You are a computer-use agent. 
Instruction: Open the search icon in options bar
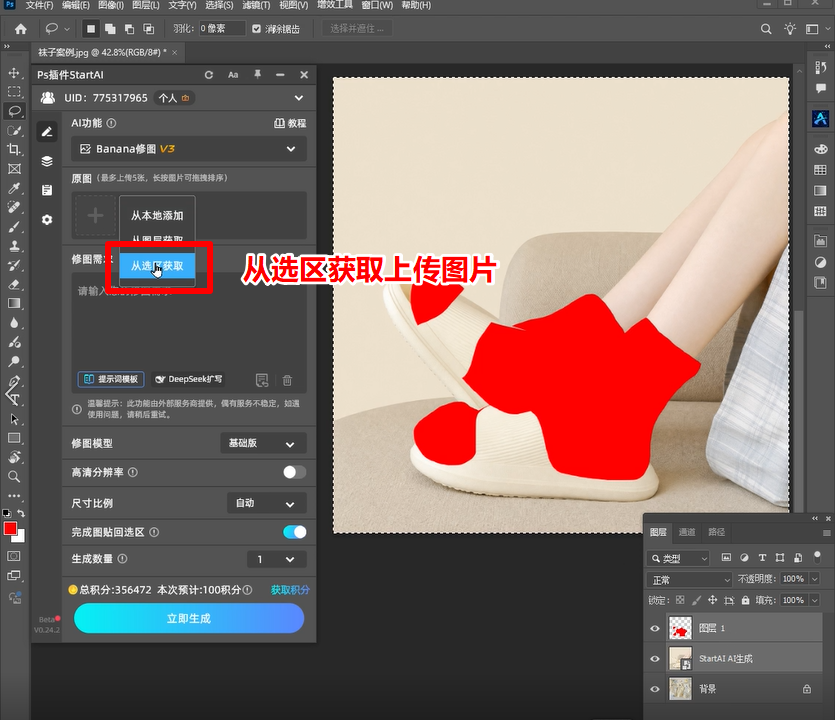pyautogui.click(x=766, y=29)
